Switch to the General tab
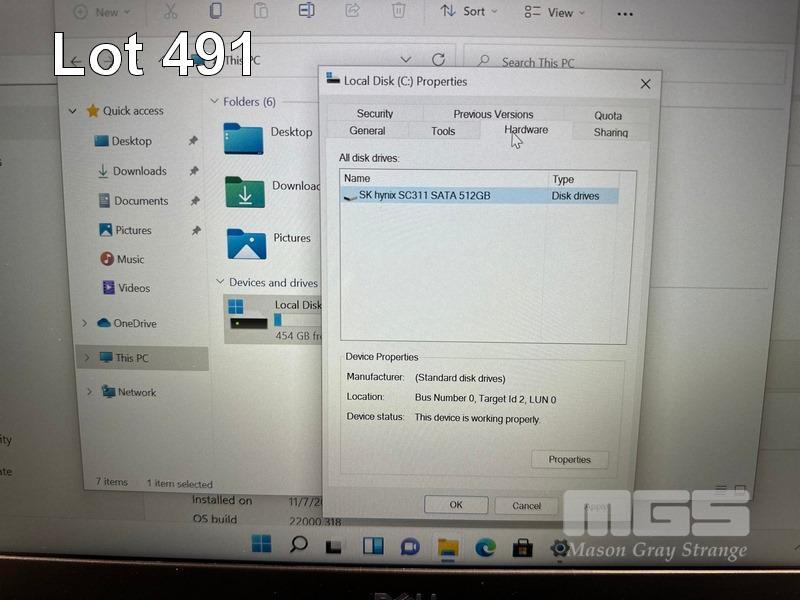 coord(367,131)
